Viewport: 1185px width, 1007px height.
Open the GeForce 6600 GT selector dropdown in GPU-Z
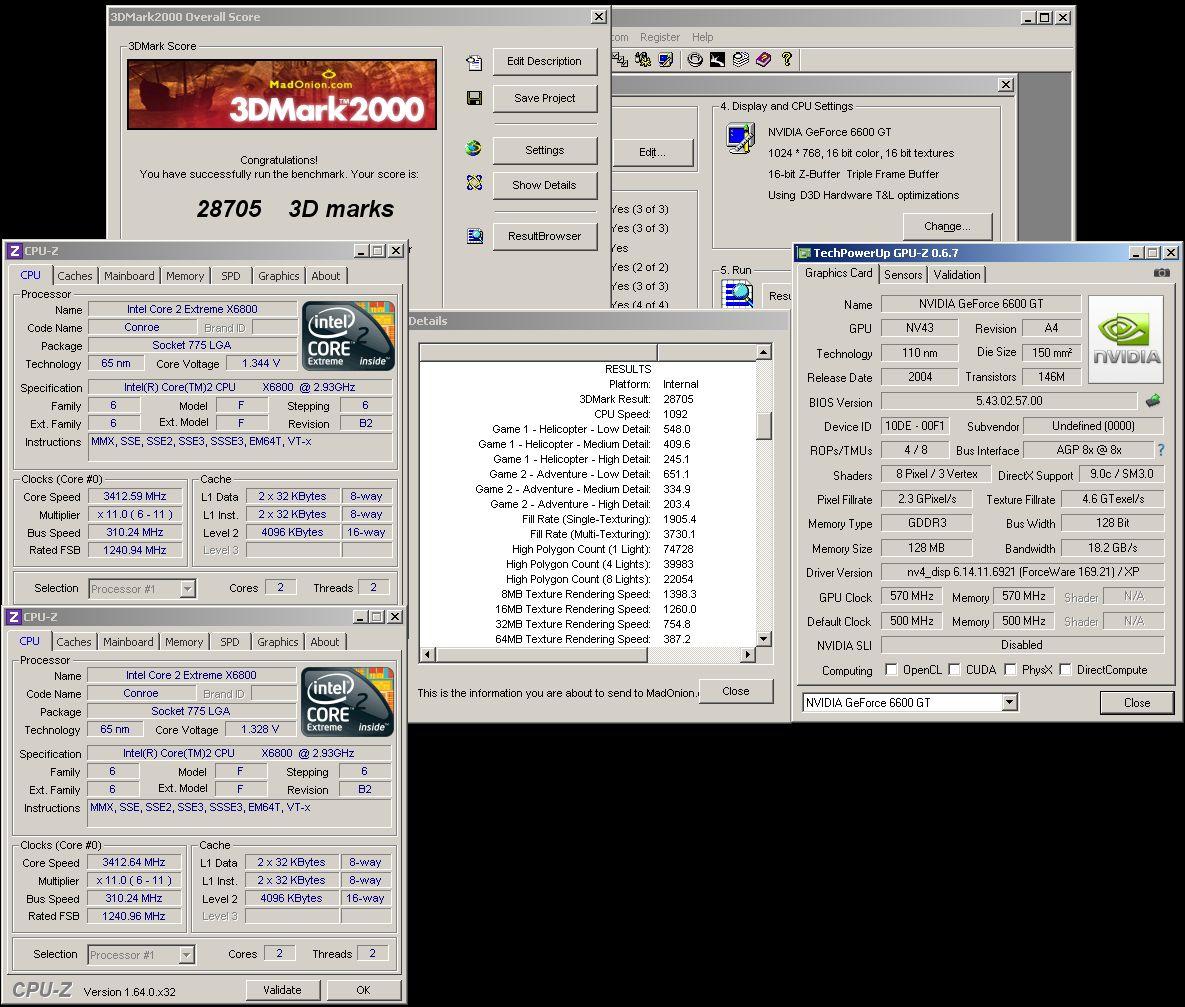(x=1009, y=702)
